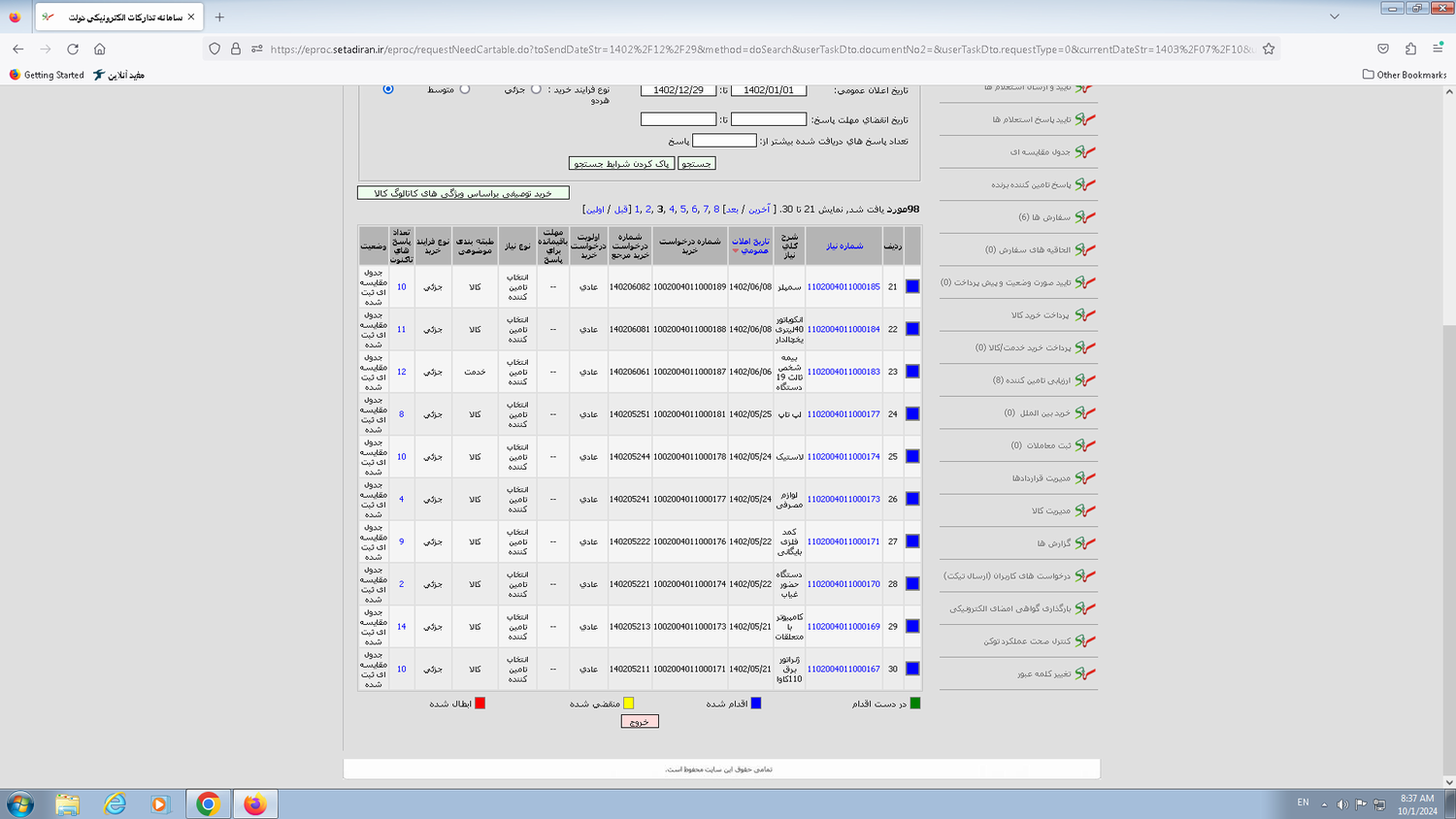
Task: Open response count 14 in row 29
Action: pos(401,627)
